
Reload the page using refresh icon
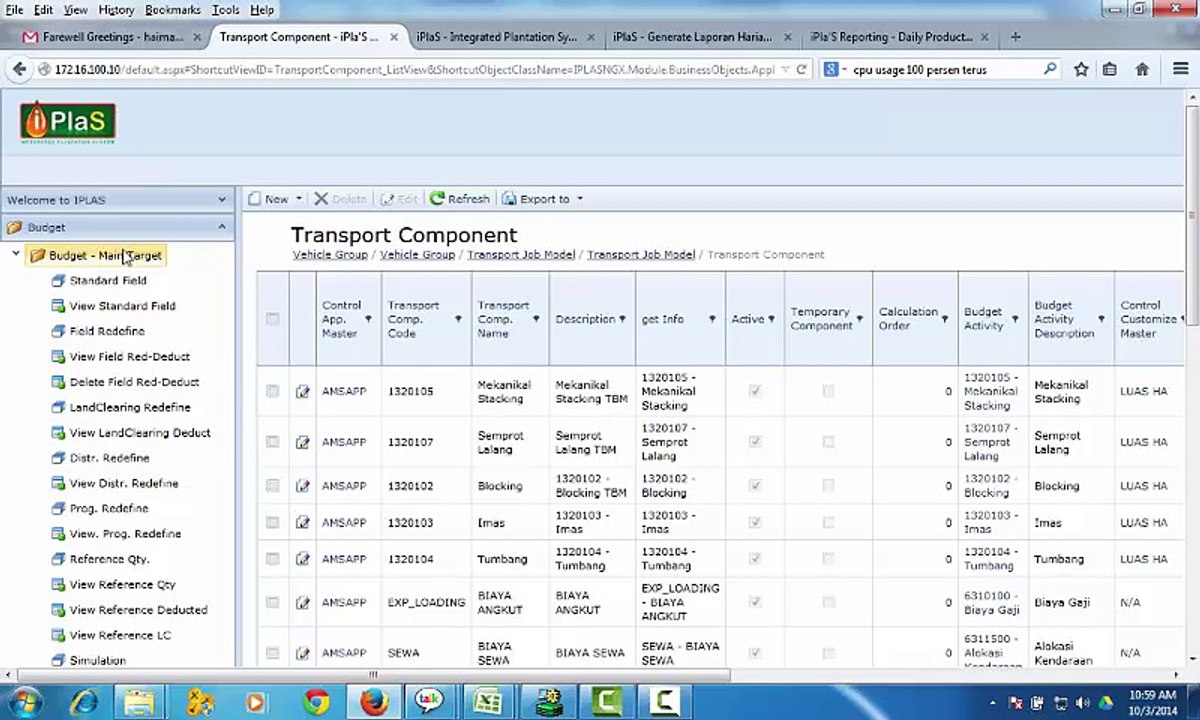(x=801, y=70)
